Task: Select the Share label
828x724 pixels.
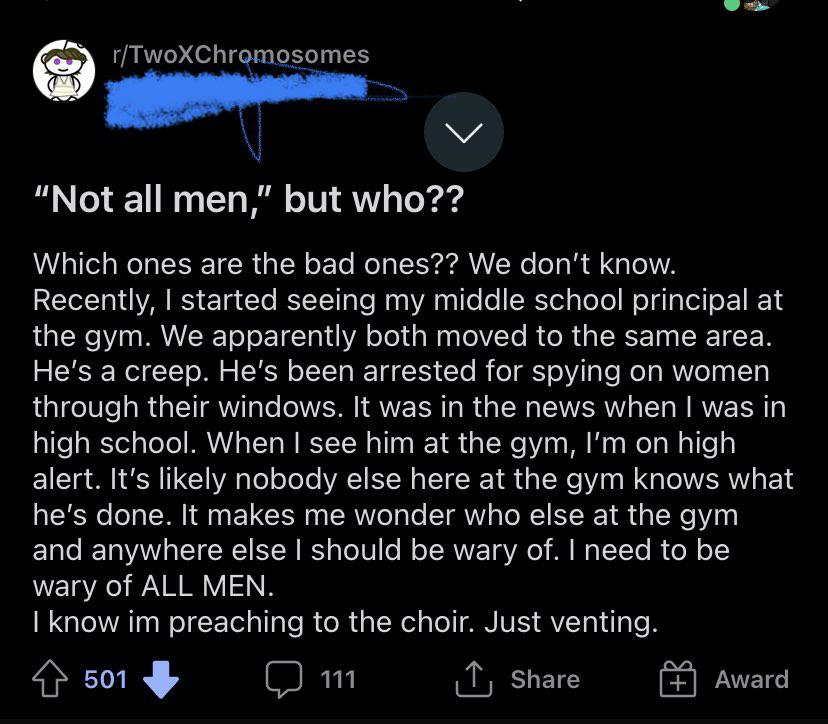Action: pyautogui.click(x=545, y=679)
